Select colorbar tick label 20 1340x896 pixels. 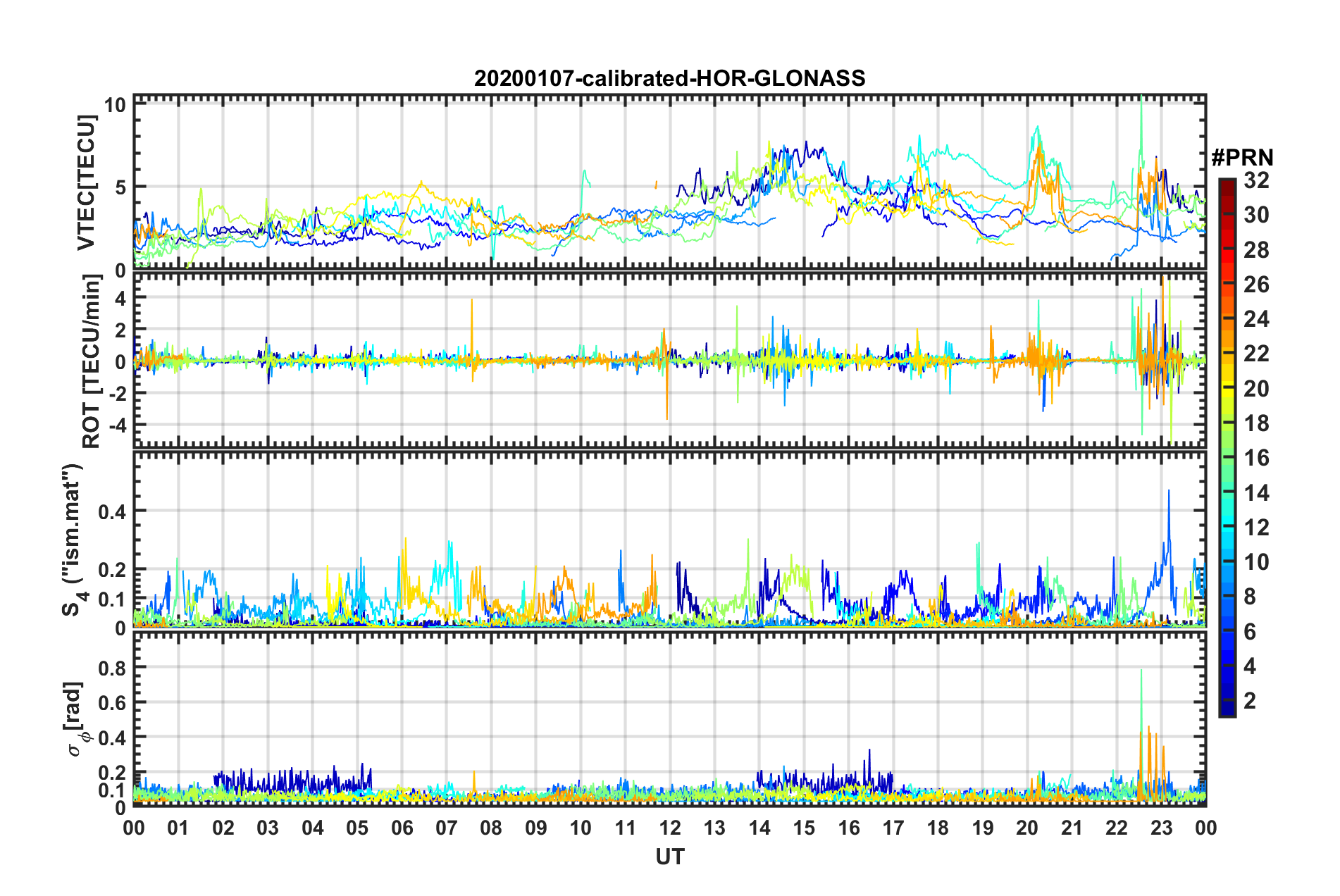(x=1256, y=388)
